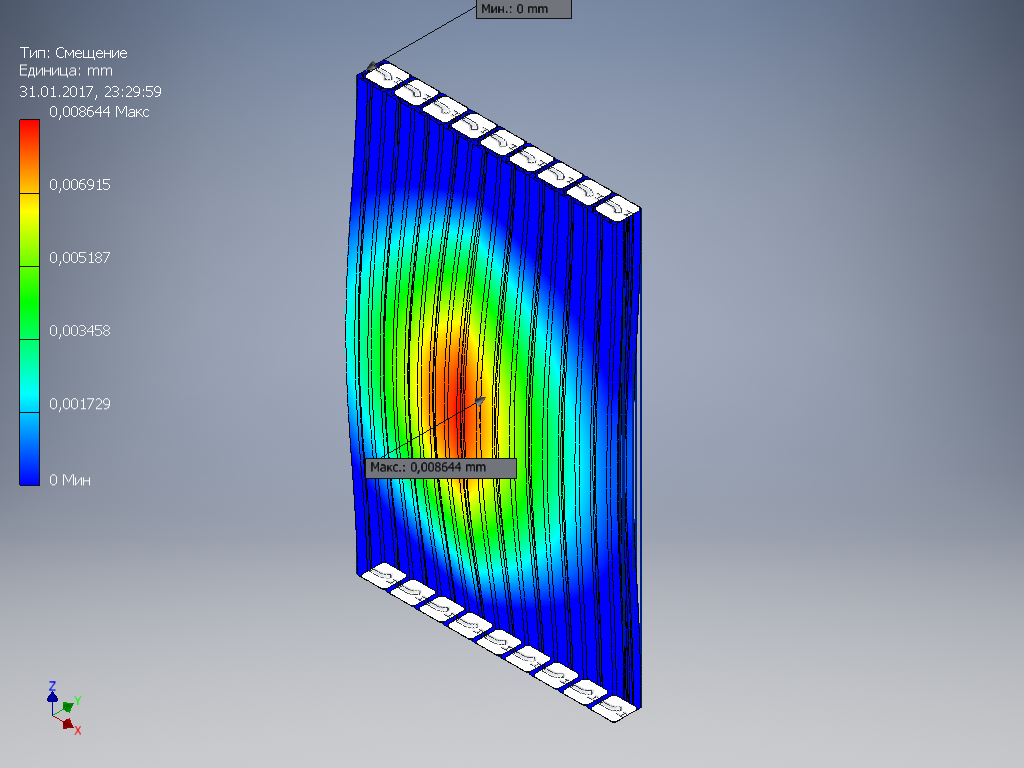Click the maximum displacement arrow marker on the panel
The image size is (1024, 768).
tap(480, 401)
